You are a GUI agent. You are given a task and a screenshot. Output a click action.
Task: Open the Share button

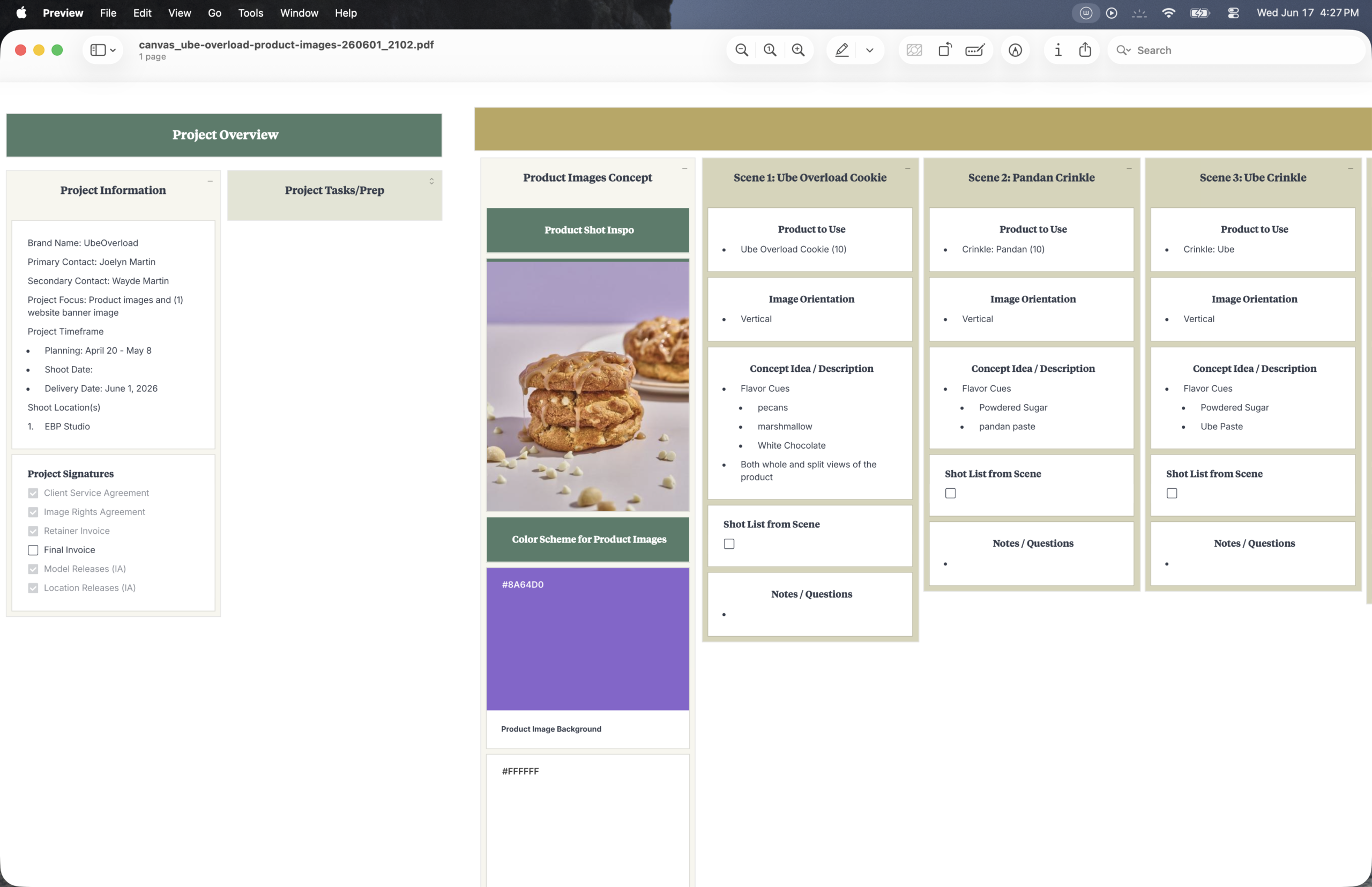point(1085,50)
